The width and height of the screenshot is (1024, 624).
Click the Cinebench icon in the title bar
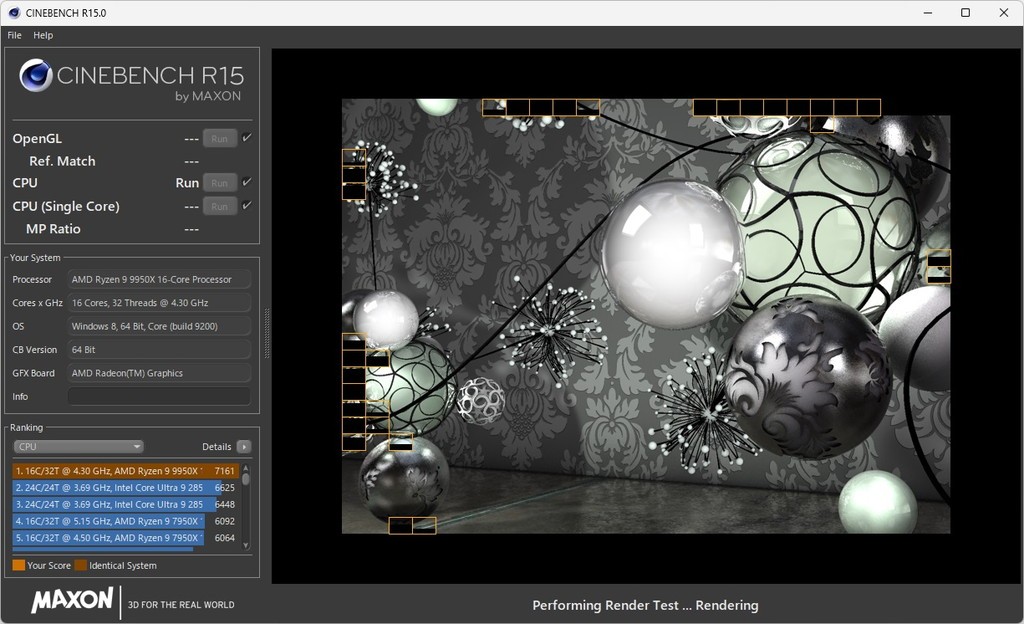13,13
